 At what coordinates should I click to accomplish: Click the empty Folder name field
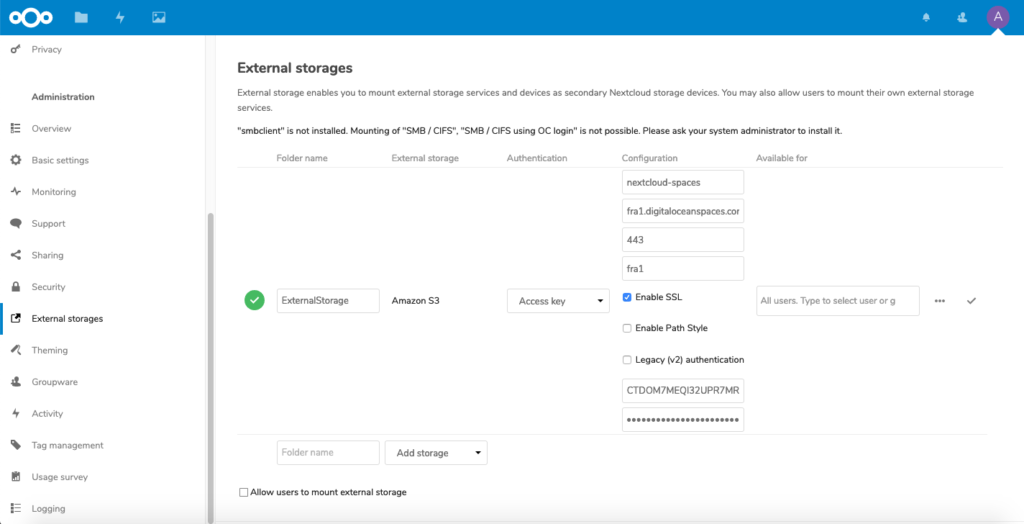pos(328,453)
